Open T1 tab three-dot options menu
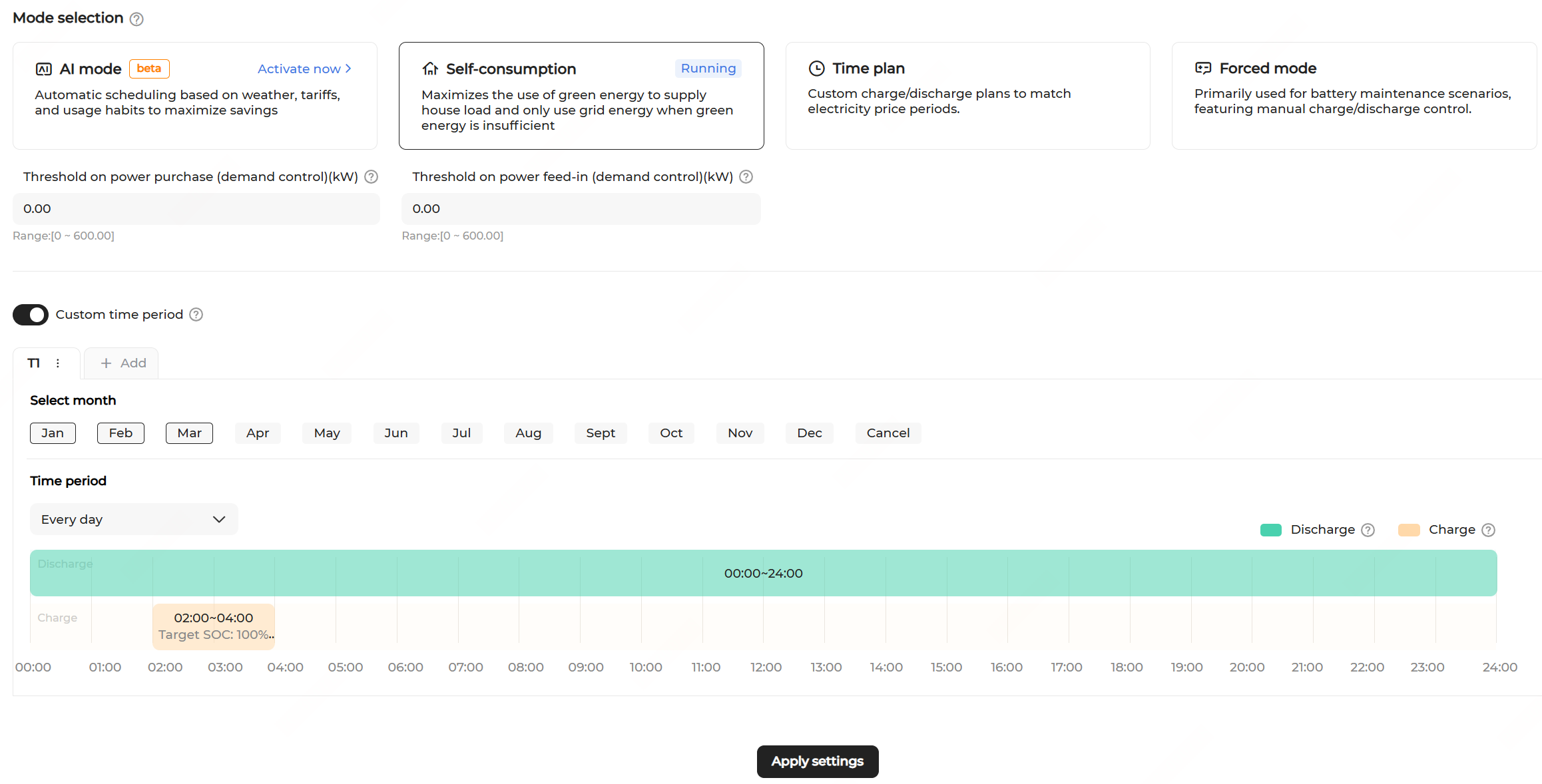 (x=58, y=363)
